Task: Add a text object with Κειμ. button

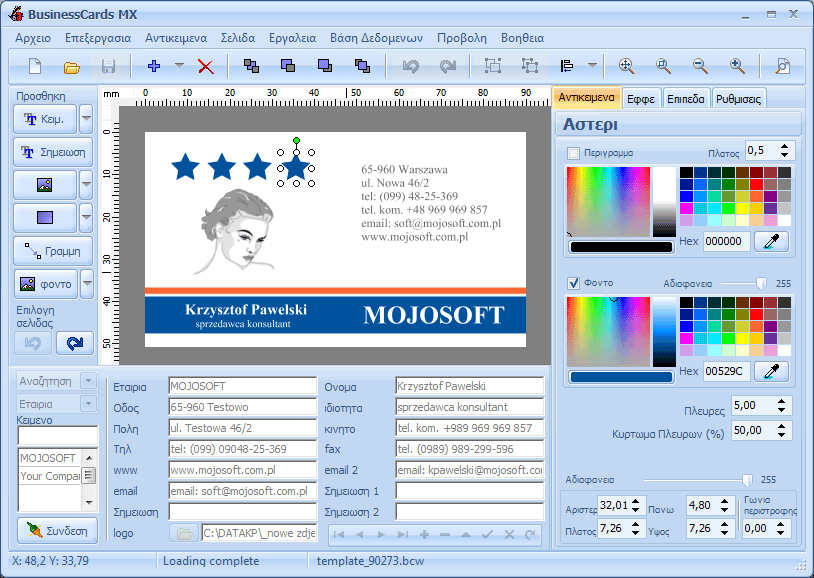Action: pos(45,119)
